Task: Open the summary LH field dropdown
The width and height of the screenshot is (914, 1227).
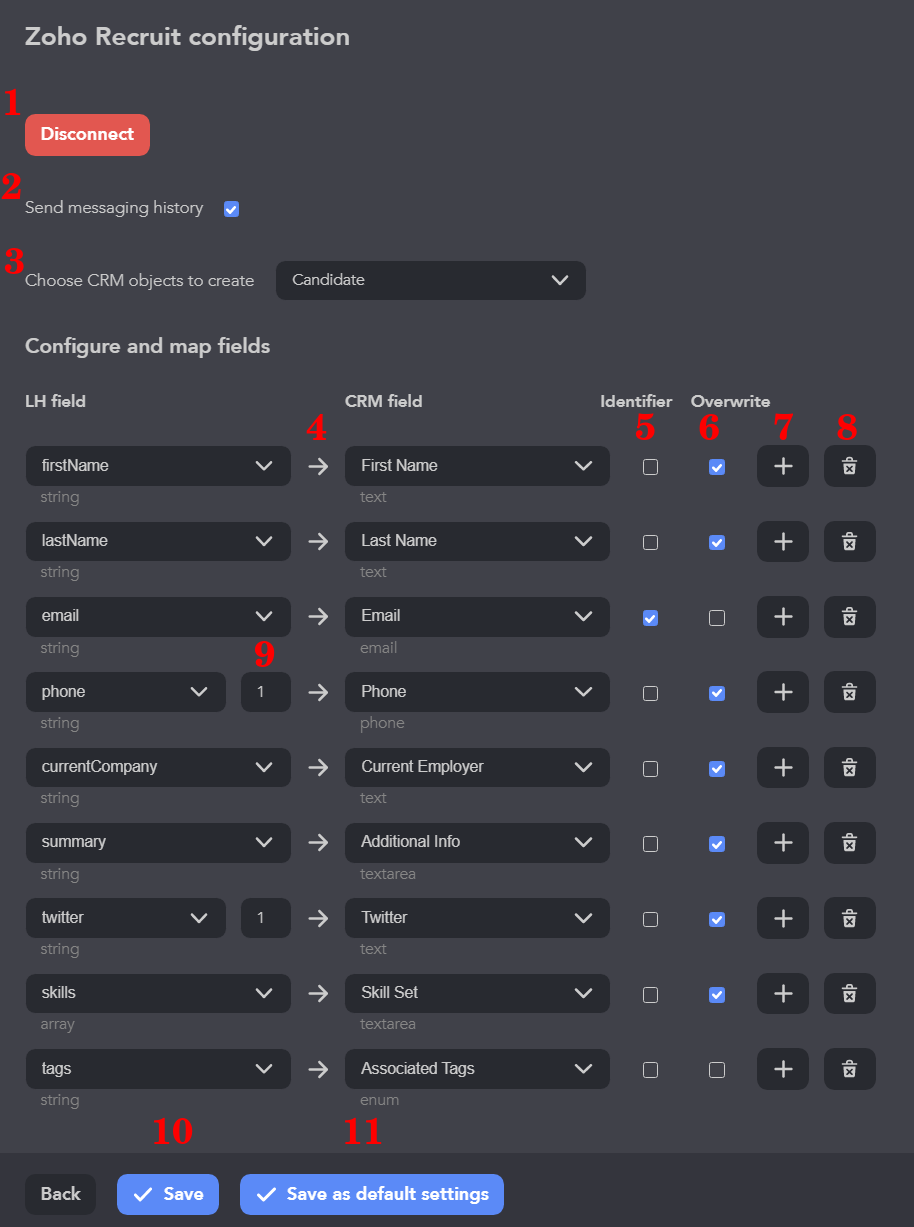Action: coord(158,843)
